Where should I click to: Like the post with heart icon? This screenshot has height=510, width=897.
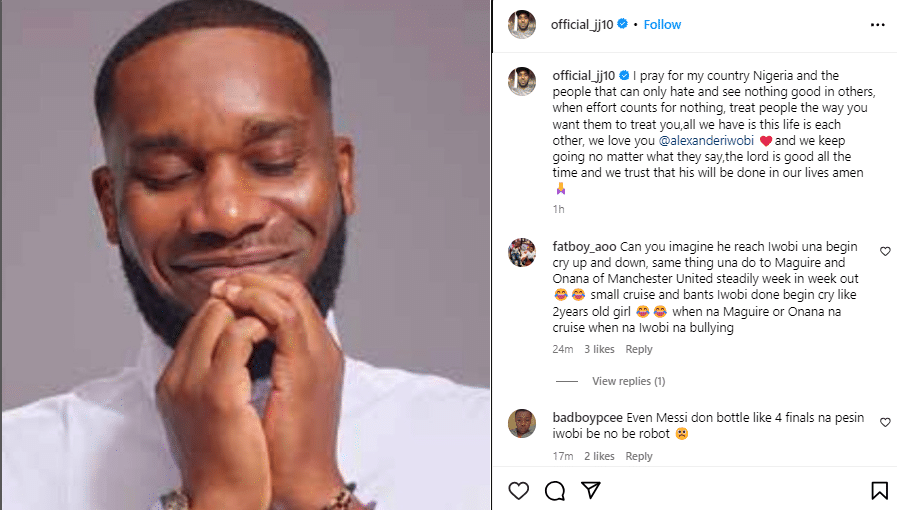(518, 491)
